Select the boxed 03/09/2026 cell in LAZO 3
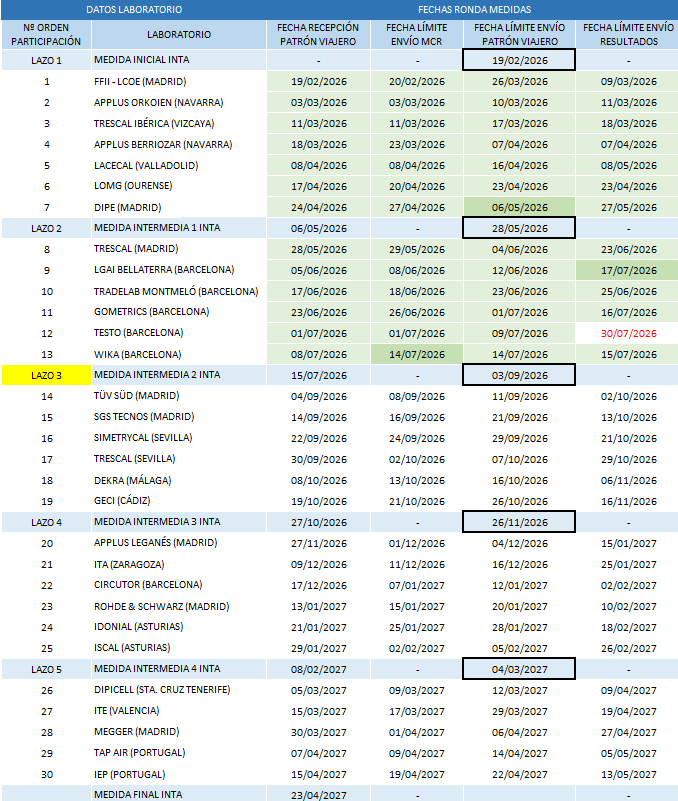The image size is (678, 801). [519, 375]
